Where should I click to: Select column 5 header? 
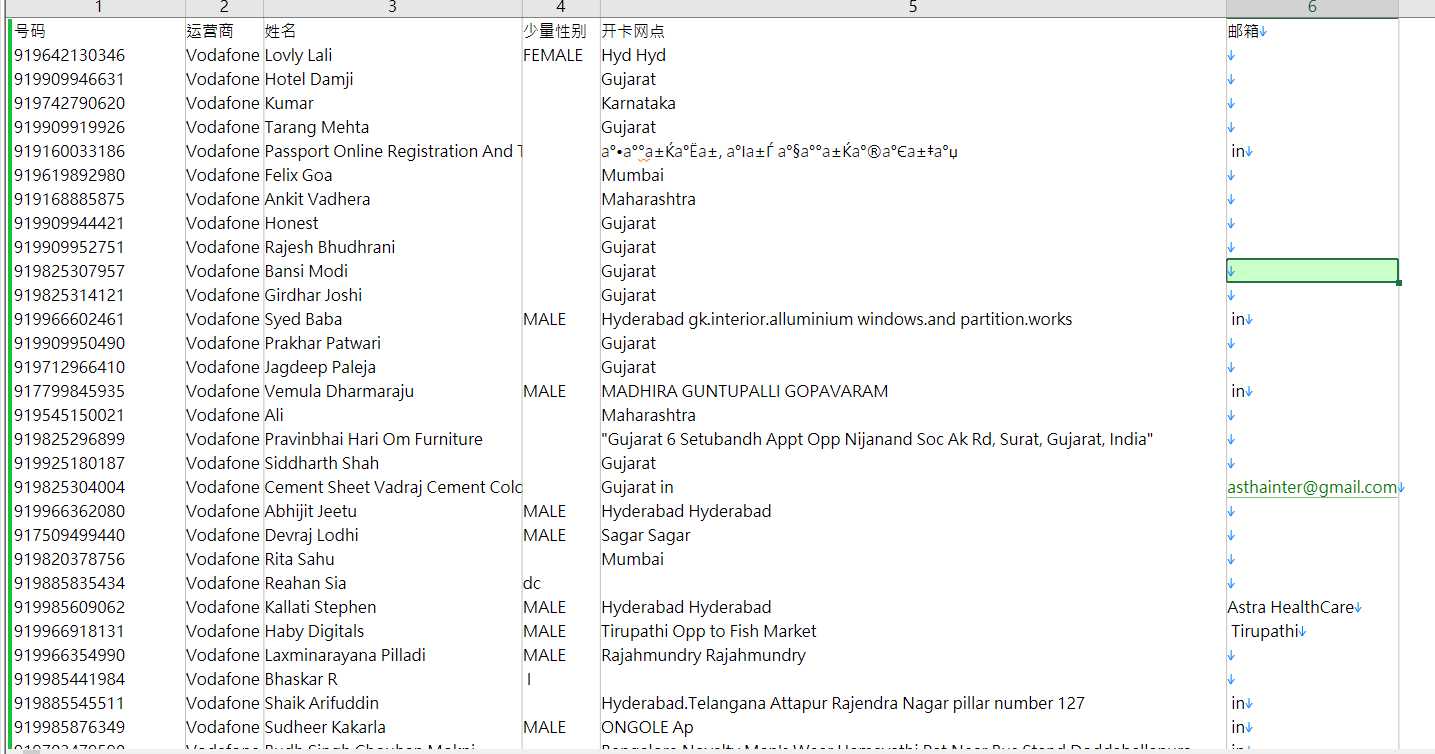tap(913, 8)
